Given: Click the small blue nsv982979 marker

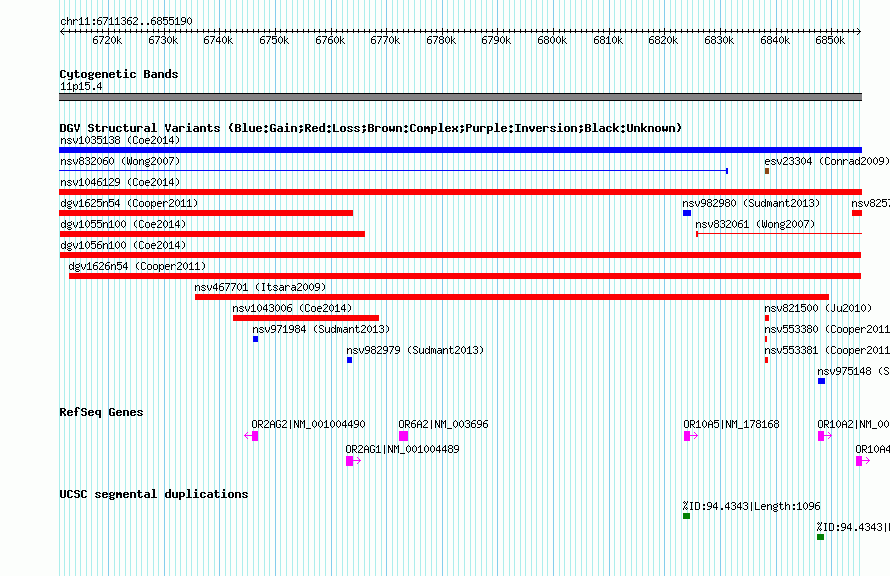Looking at the screenshot, I should 350,360.
